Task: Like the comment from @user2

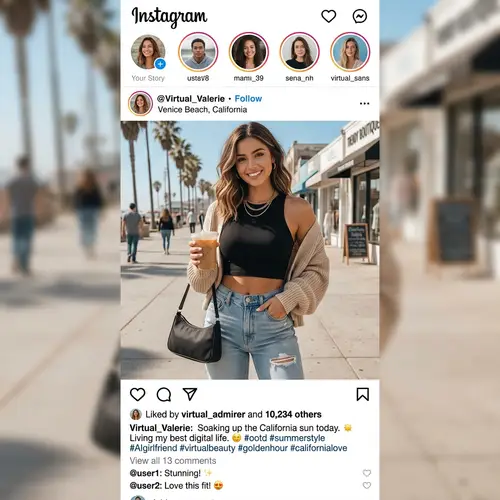Action: [367, 485]
